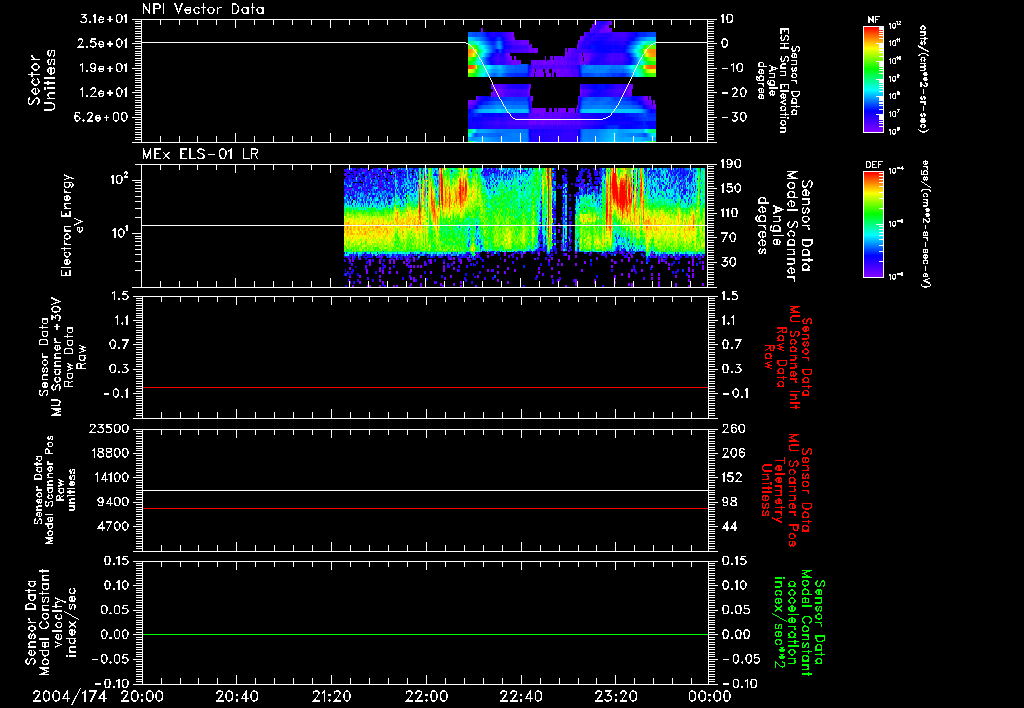
Task: Click the '00:00' time tick label
Action: 710,697
